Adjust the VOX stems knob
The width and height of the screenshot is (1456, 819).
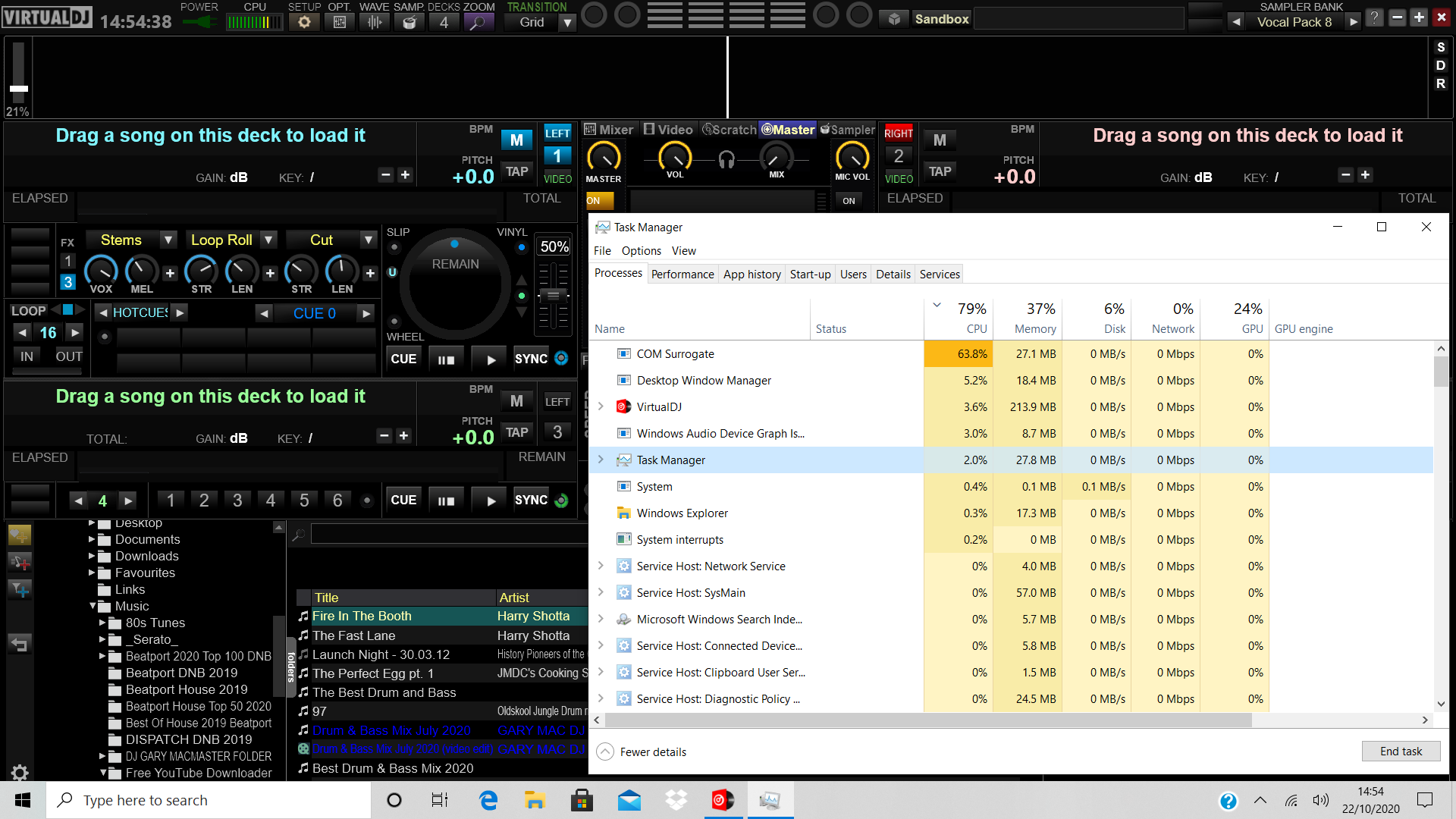[x=100, y=270]
